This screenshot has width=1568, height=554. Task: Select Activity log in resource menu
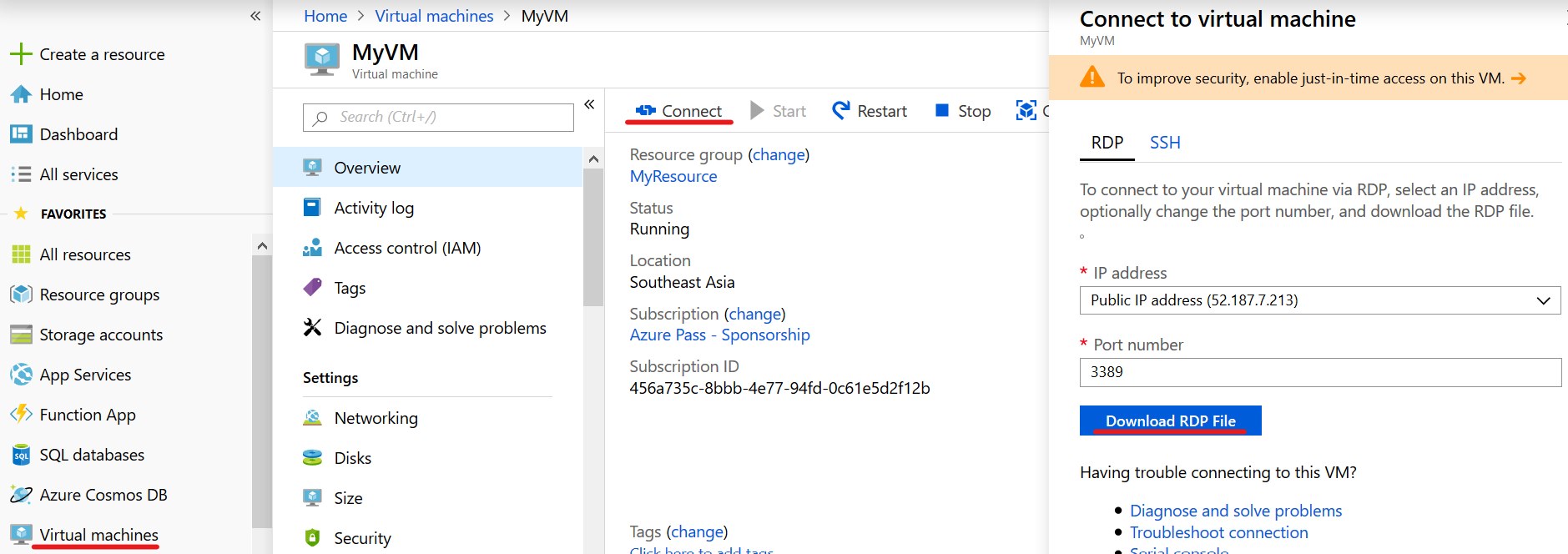coord(374,208)
